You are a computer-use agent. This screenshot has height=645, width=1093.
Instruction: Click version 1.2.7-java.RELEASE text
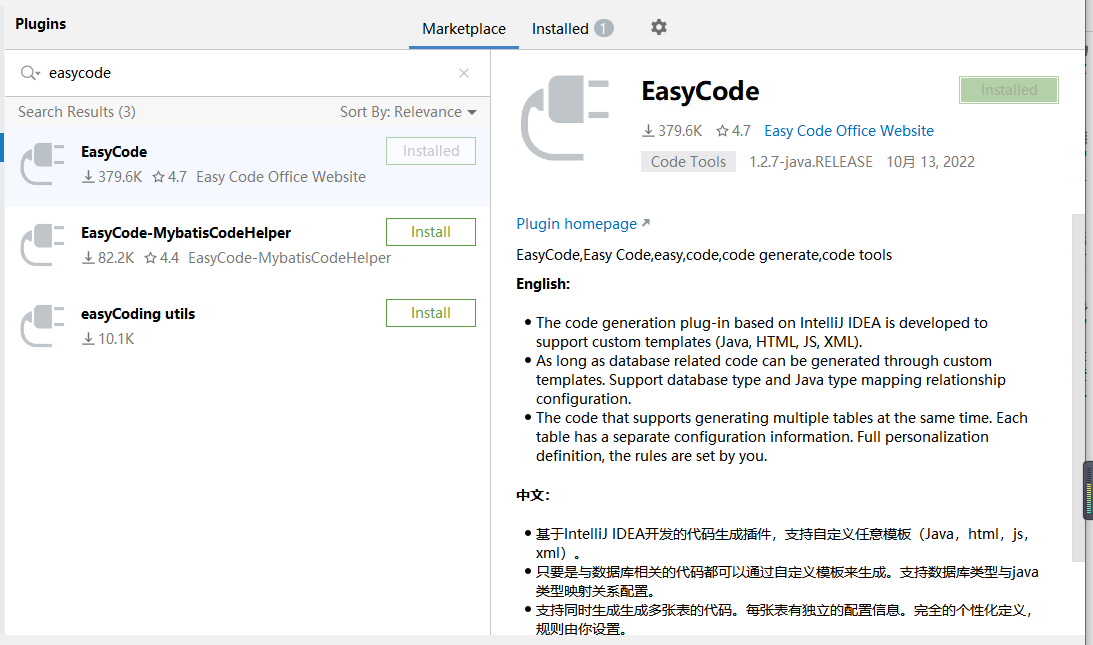[811, 162]
